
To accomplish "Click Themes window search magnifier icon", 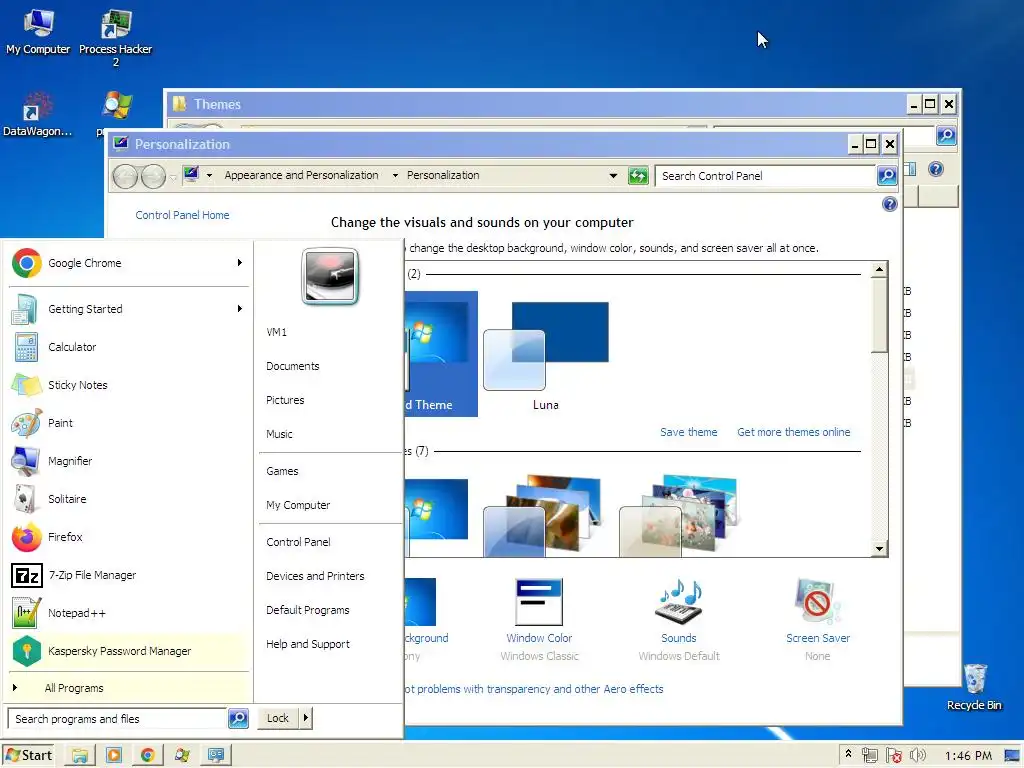I will point(946,136).
